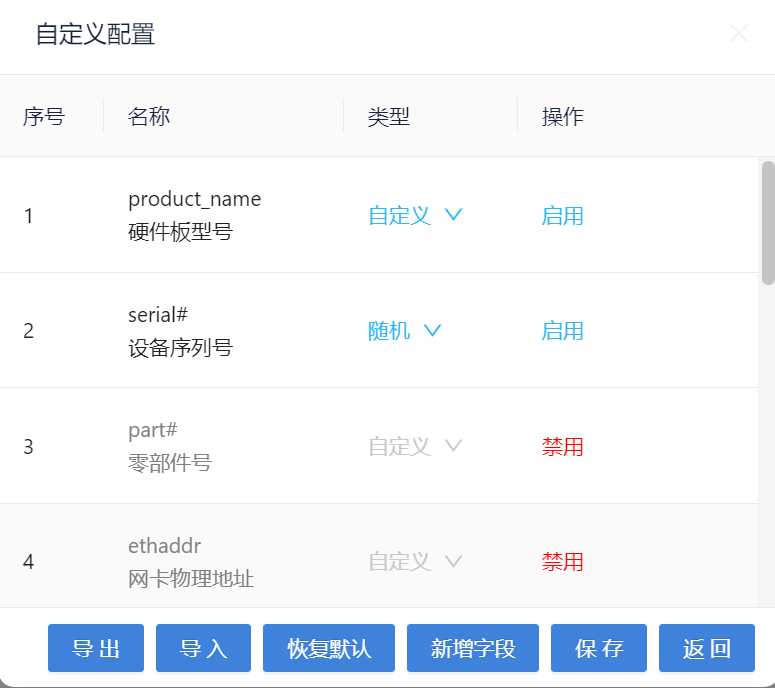Expand serial# row 随机 type dropdown
The width and height of the screenshot is (775, 688).
(405, 331)
